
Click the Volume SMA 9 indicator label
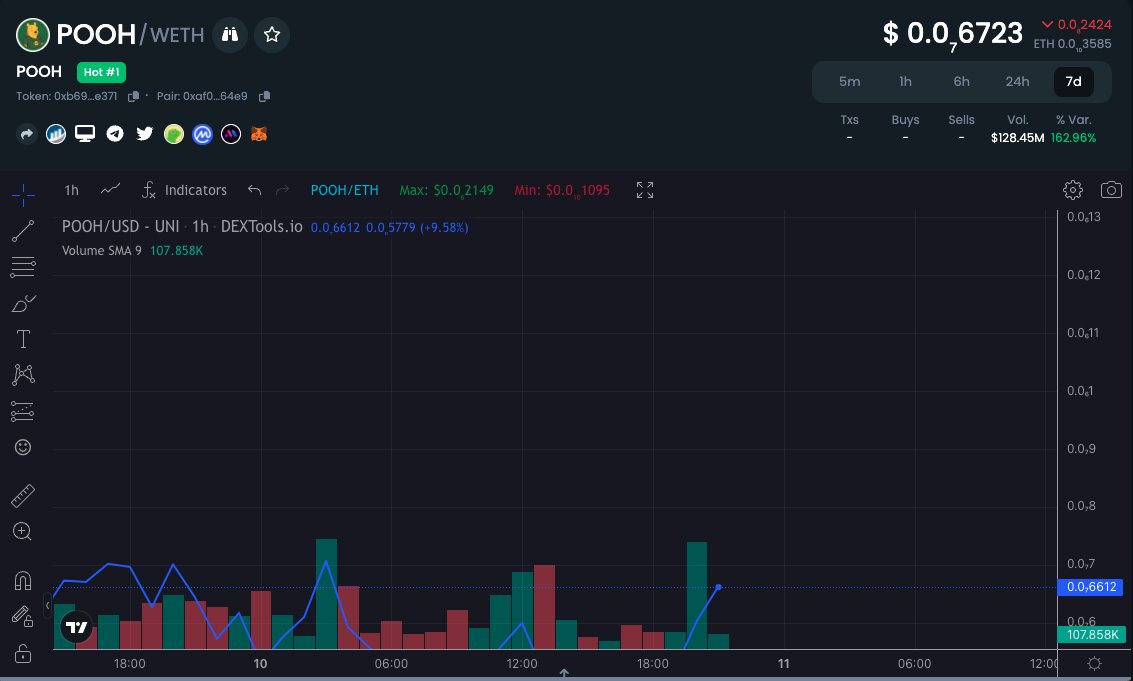(102, 251)
